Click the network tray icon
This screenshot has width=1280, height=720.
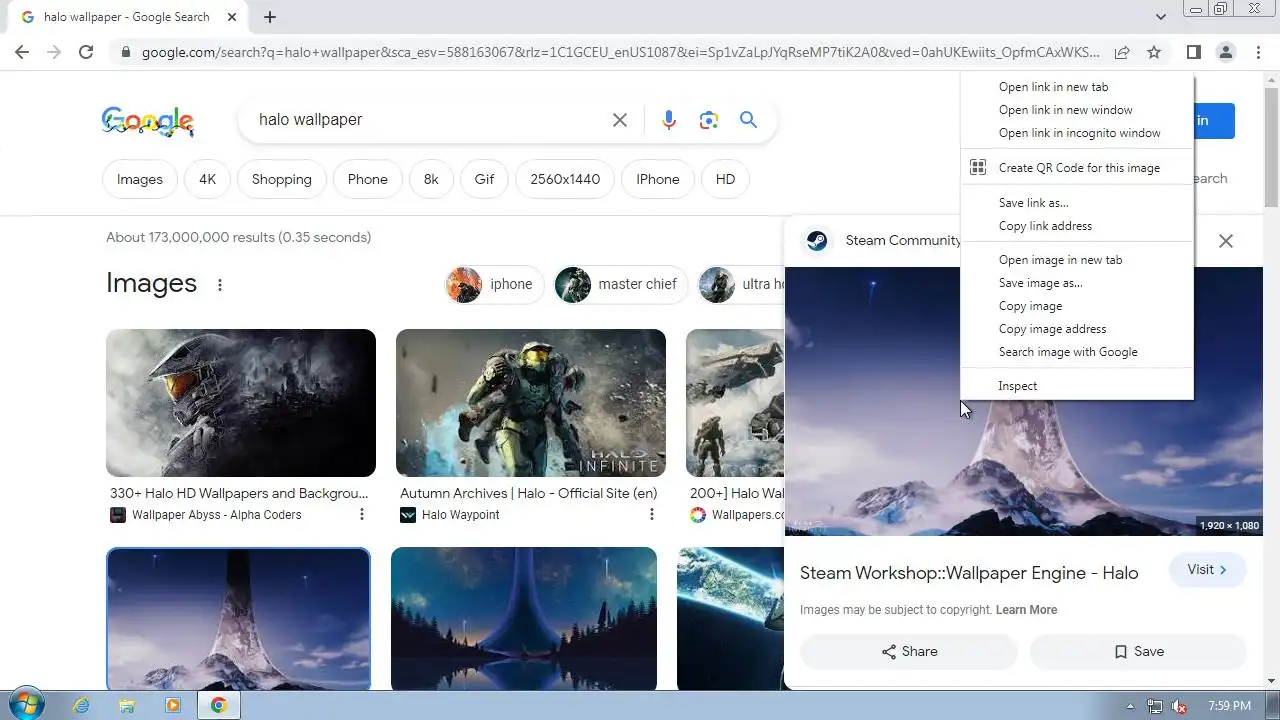[x=1155, y=706]
